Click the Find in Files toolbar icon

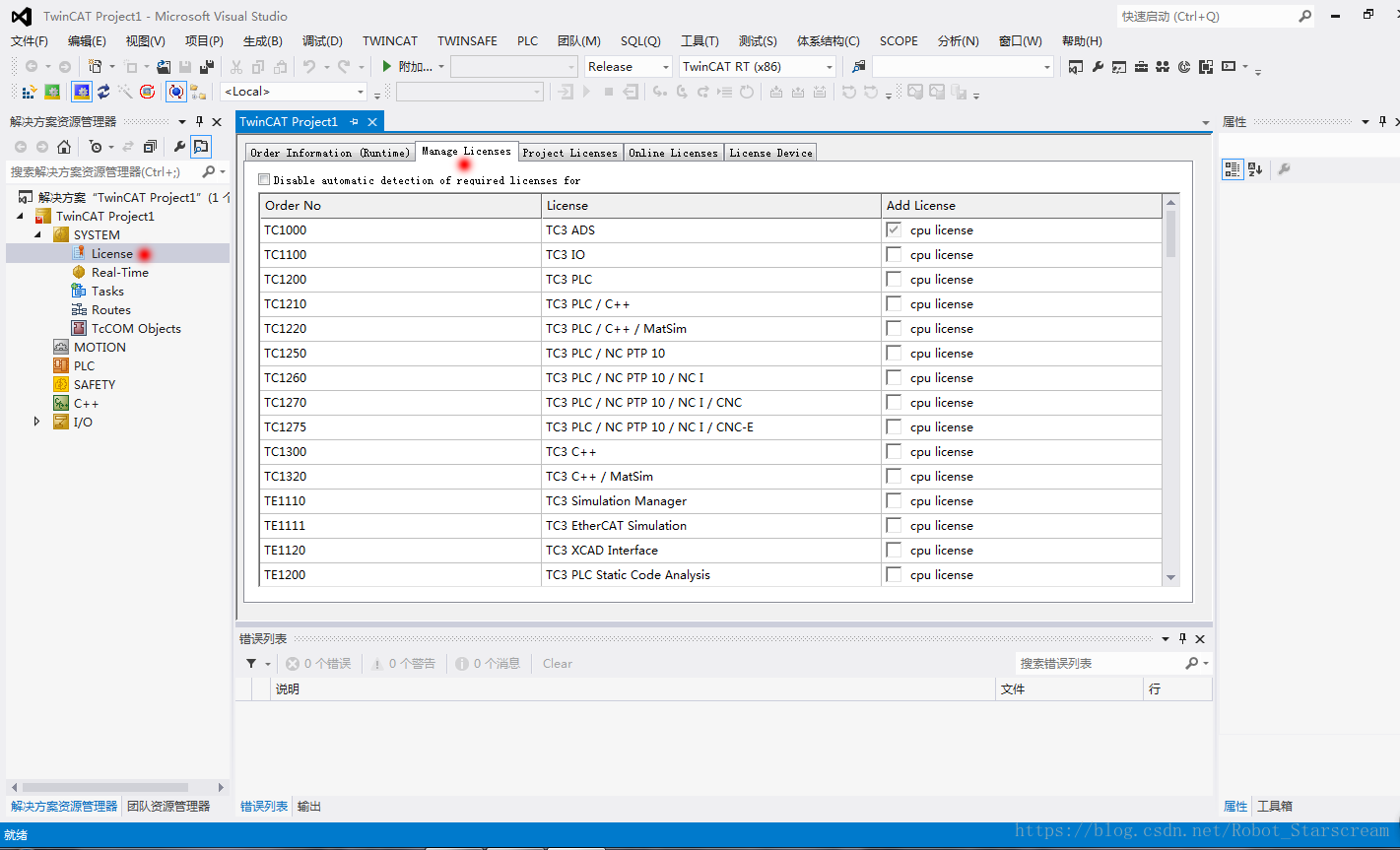coord(859,66)
